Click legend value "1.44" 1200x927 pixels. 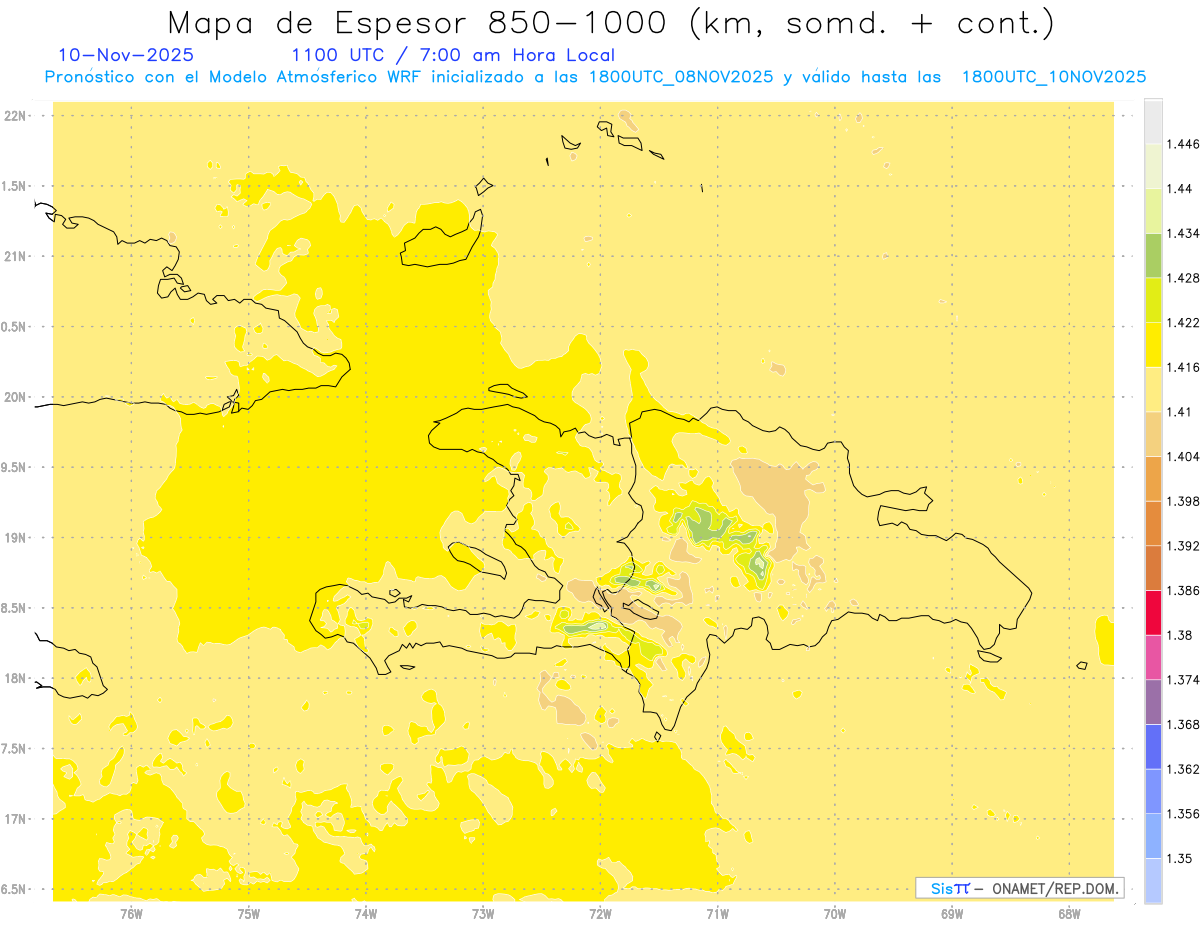click(1179, 189)
